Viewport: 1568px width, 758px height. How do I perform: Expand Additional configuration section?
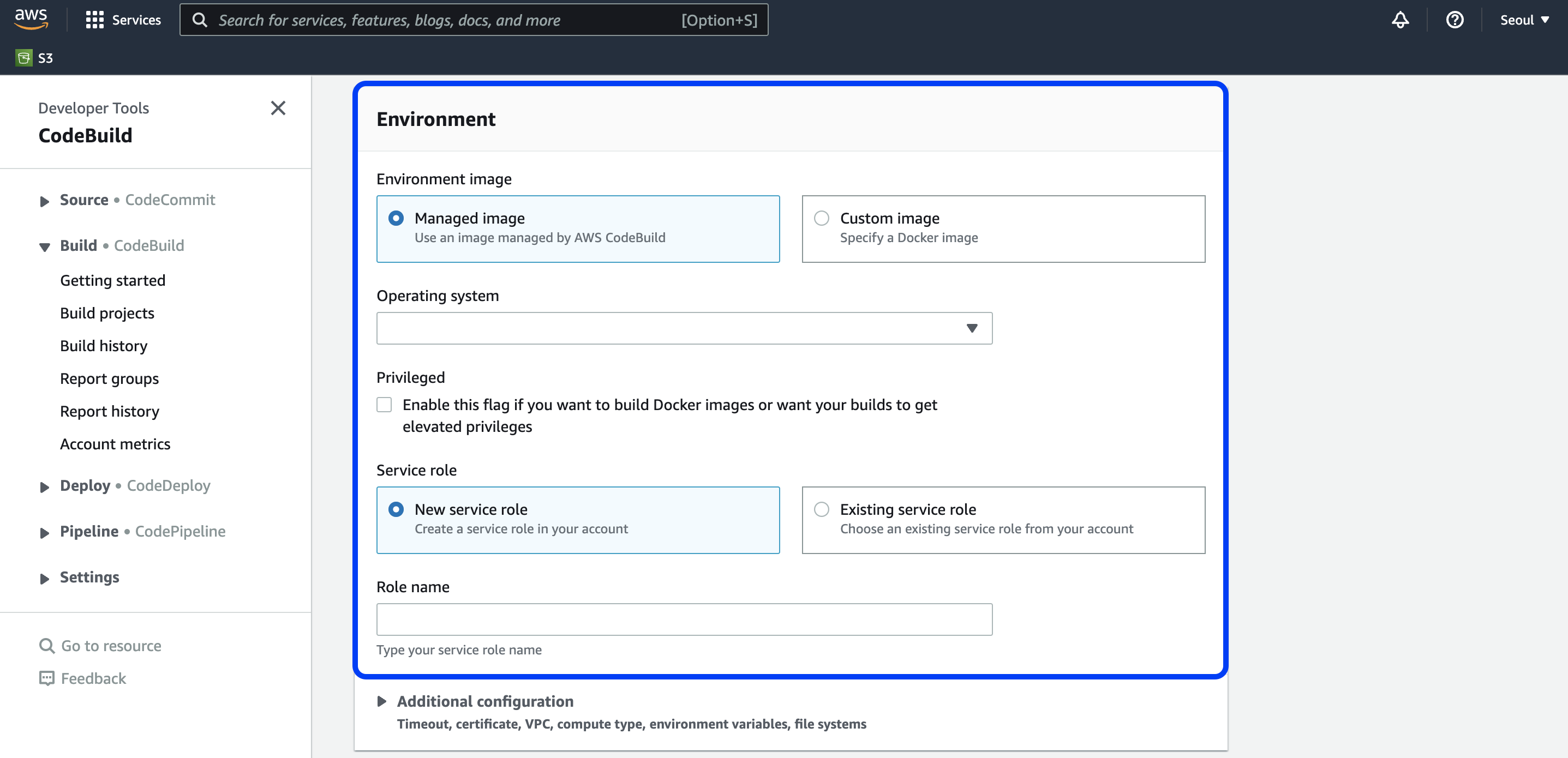point(382,701)
